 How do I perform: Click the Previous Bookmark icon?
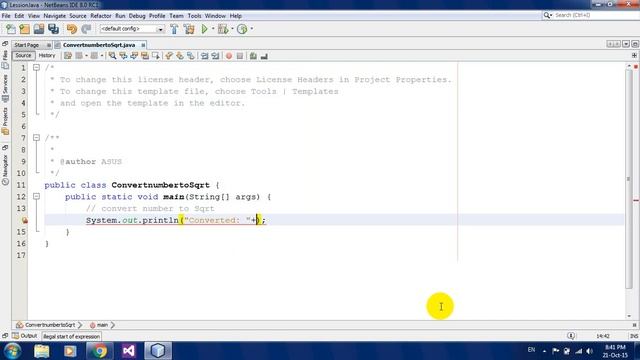[x=169, y=56]
